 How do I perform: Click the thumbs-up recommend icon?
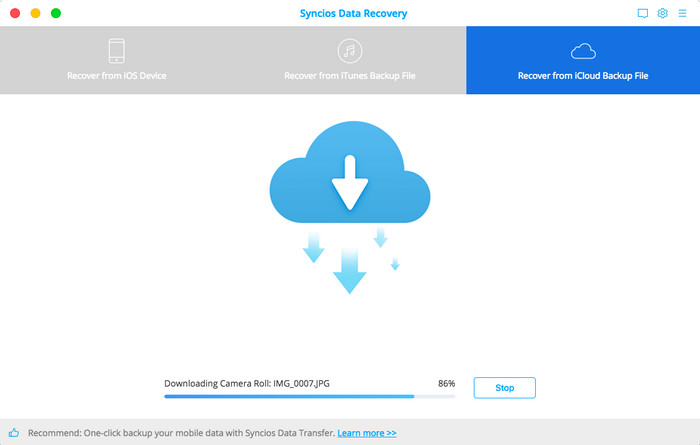(x=14, y=433)
